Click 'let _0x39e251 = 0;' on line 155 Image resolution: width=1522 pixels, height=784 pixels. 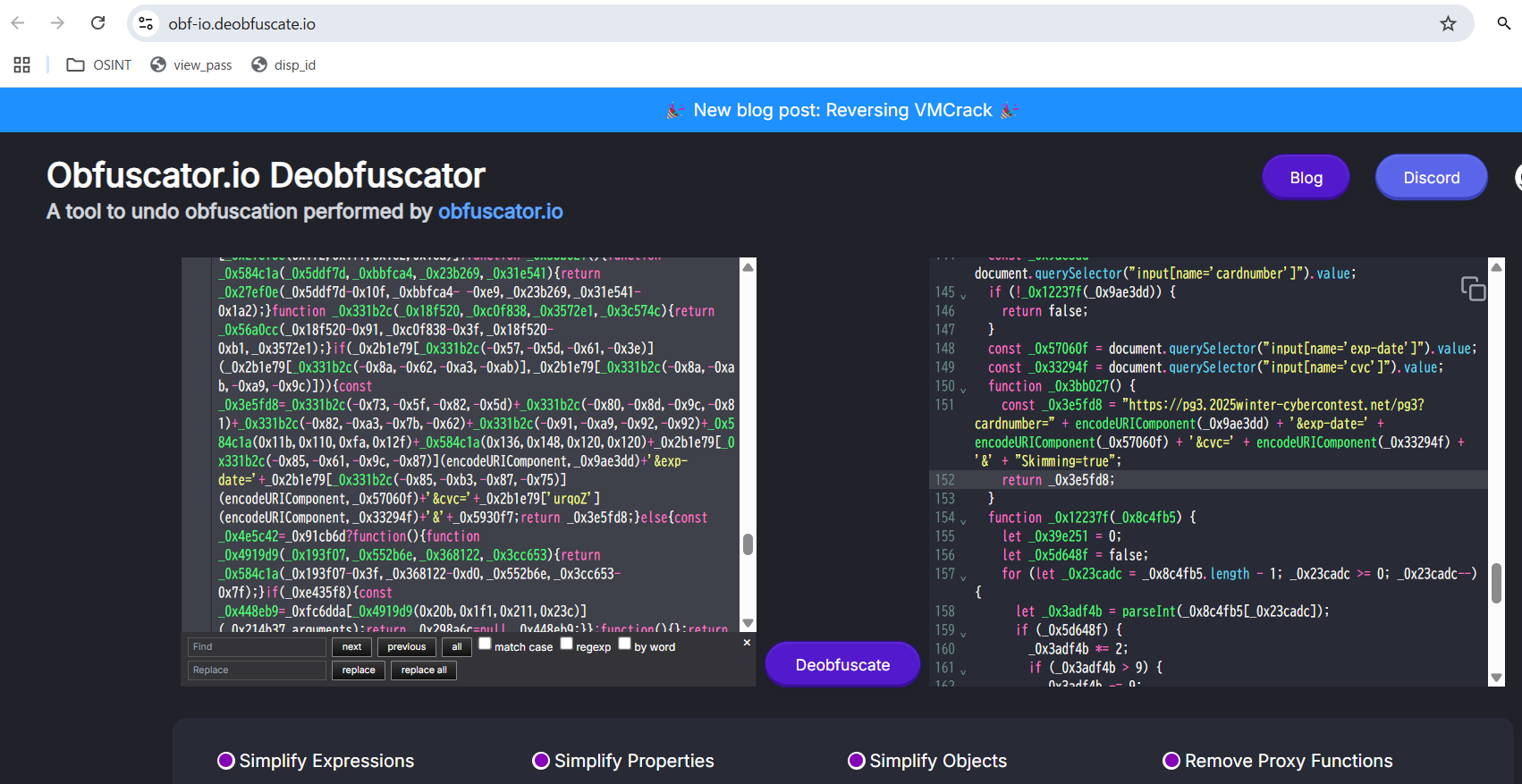click(1061, 536)
